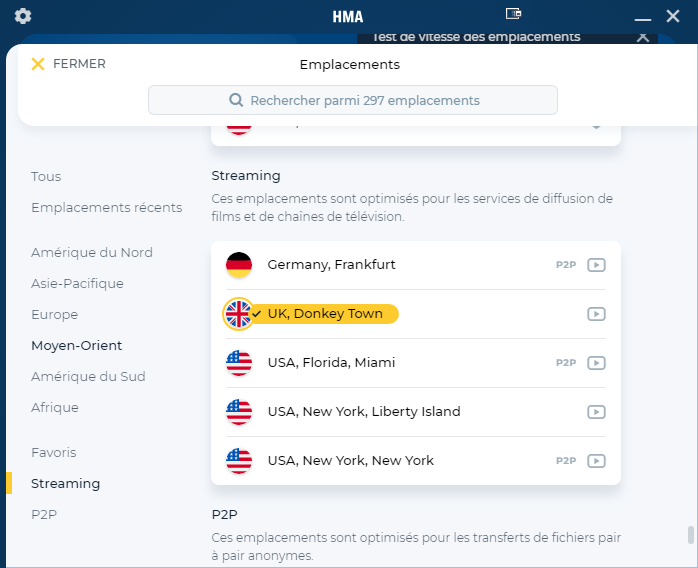Open Emplacements récents category
The width and height of the screenshot is (698, 568).
click(106, 207)
